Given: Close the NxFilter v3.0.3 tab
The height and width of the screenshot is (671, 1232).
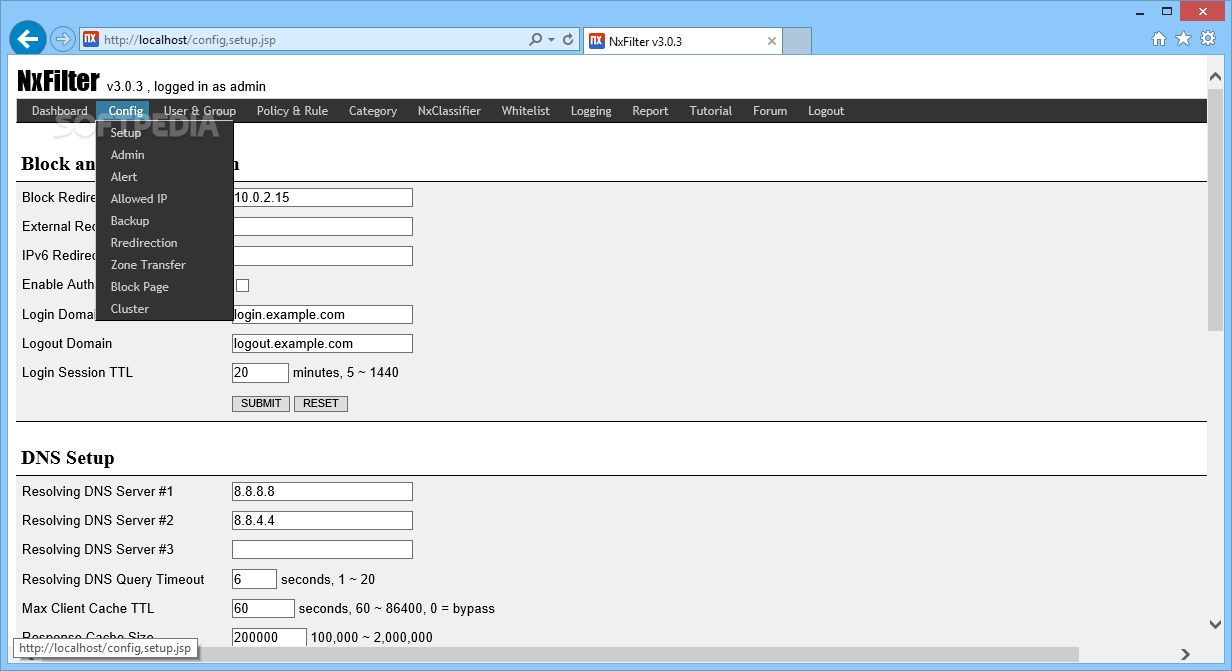Looking at the screenshot, I should pyautogui.click(x=772, y=41).
